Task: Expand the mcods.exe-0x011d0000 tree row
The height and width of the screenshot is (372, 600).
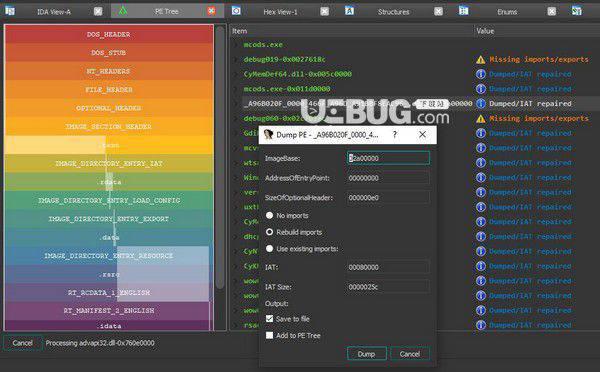Action: 236,89
